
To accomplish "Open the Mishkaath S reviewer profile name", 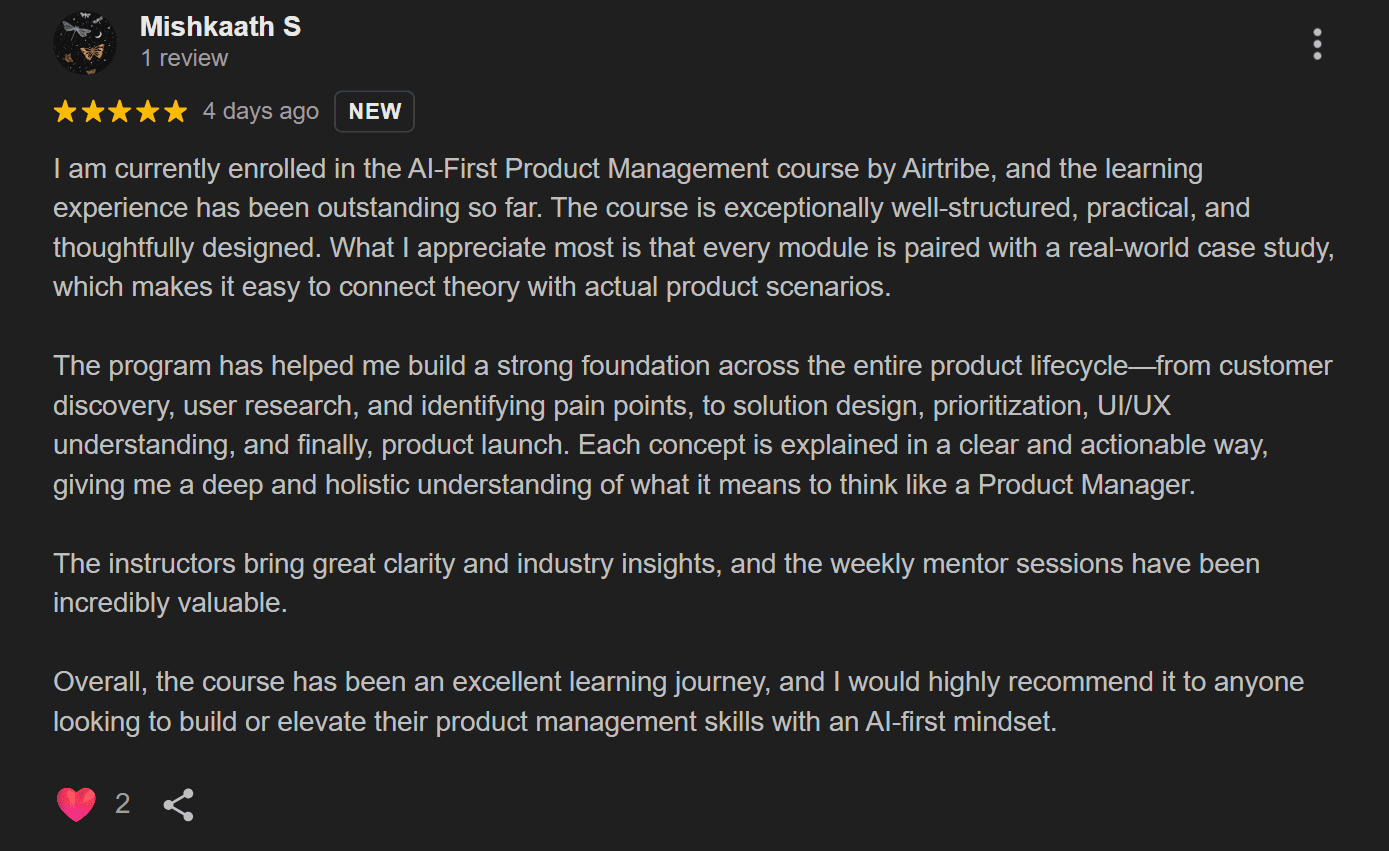I will 220,27.
